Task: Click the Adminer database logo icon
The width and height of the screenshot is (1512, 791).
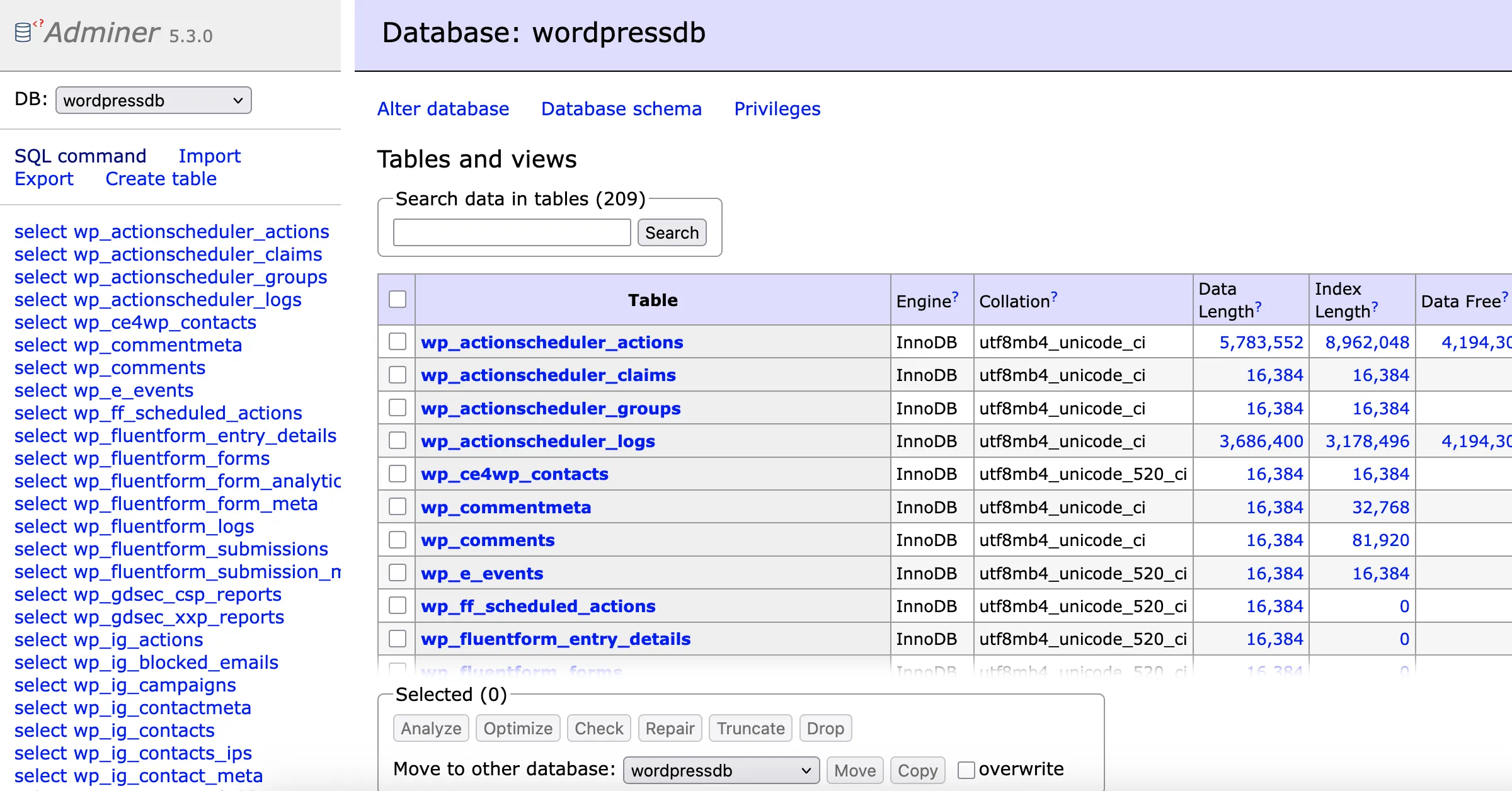Action: point(23,32)
